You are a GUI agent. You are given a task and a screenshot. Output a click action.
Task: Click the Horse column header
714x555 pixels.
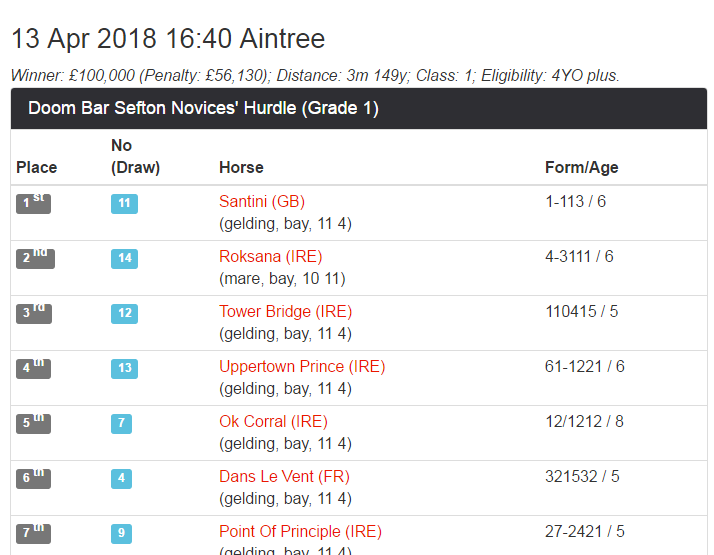tap(241, 168)
